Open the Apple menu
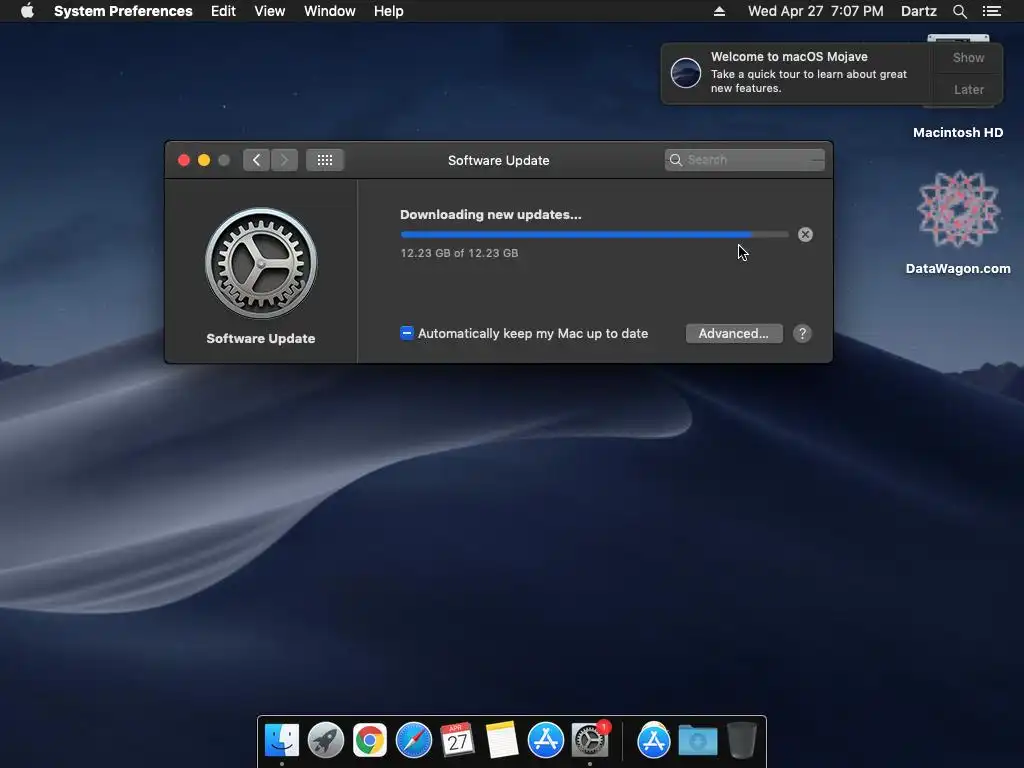Viewport: 1024px width, 768px height. coord(27,11)
